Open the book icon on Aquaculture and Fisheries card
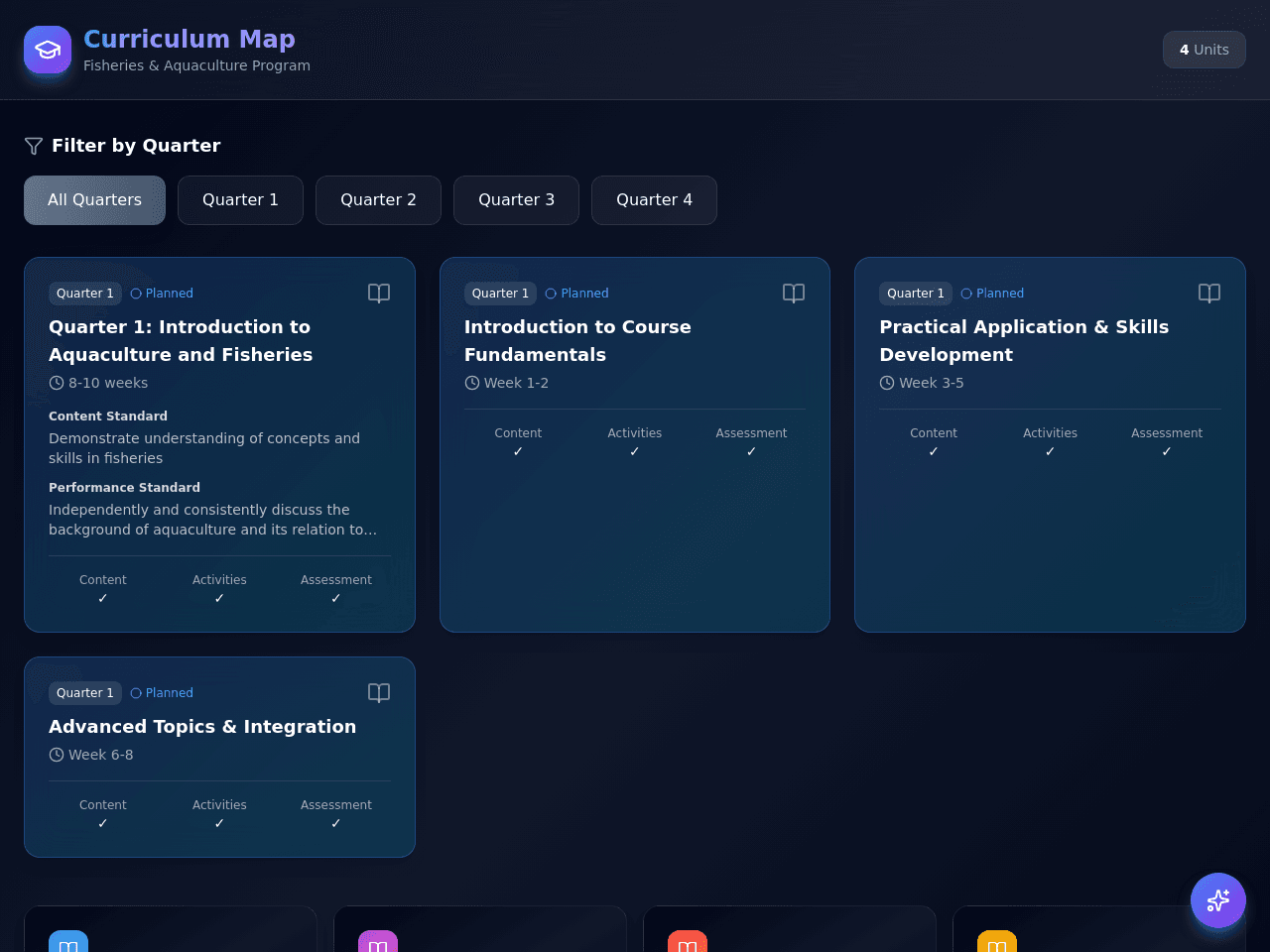This screenshot has height=952, width=1270. [x=379, y=294]
